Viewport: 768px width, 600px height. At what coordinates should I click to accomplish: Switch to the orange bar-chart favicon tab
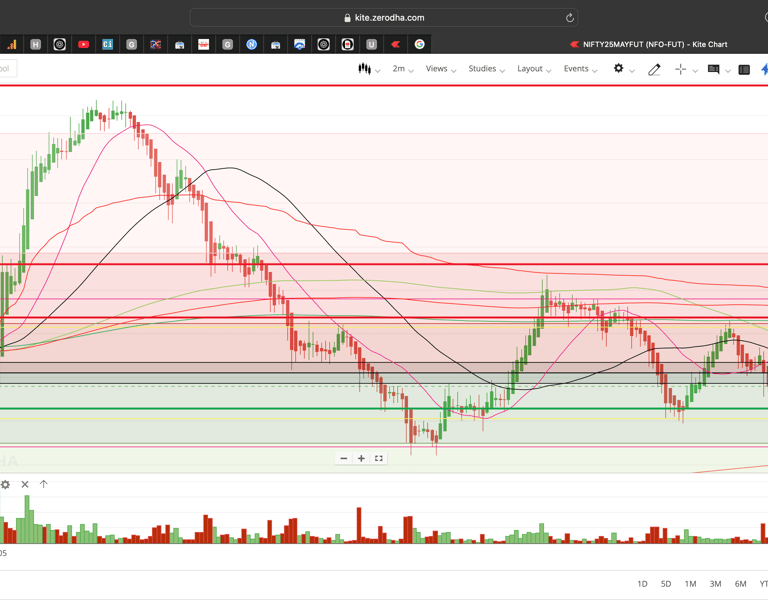click(11, 45)
